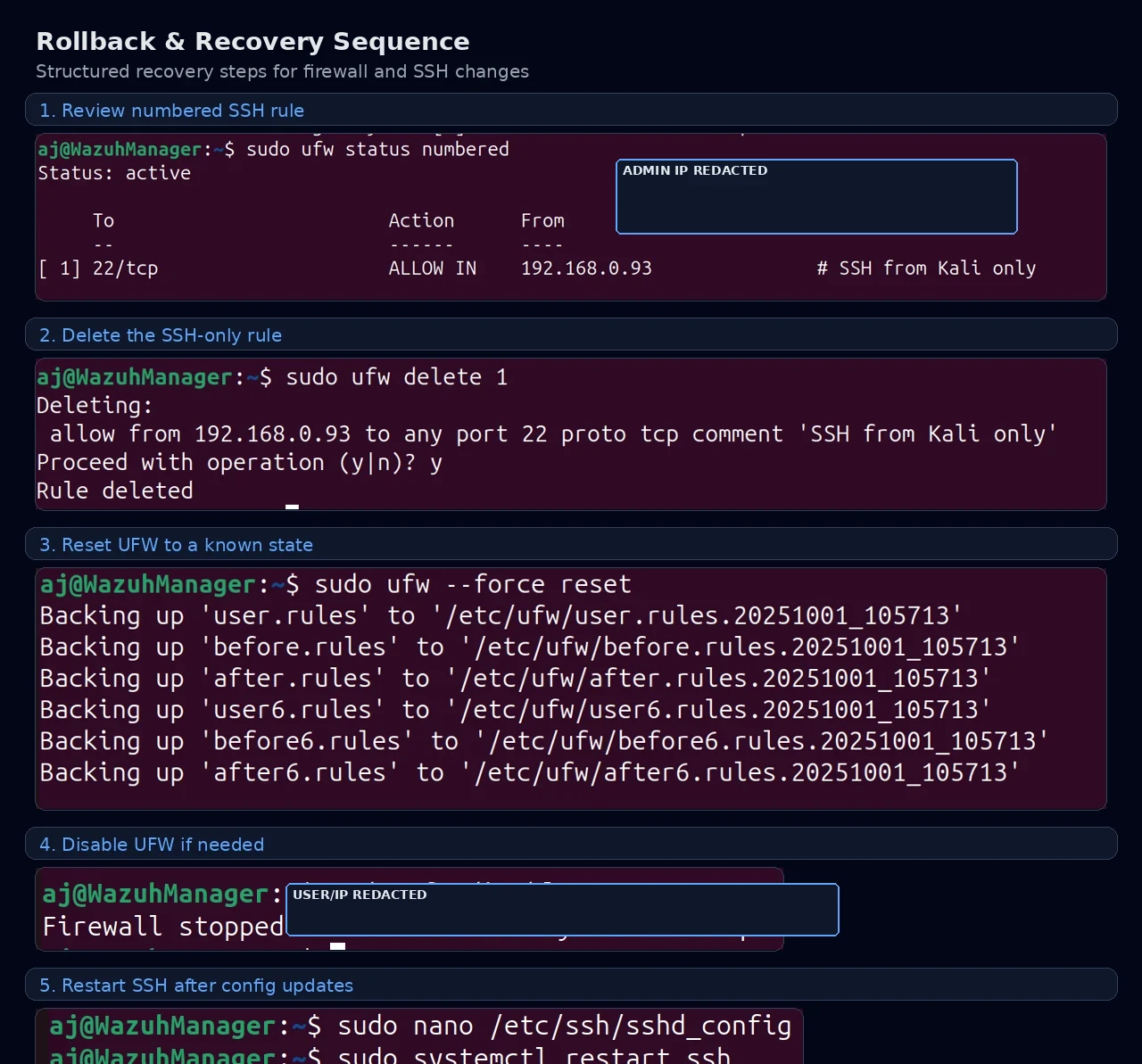Image resolution: width=1142 pixels, height=1064 pixels.
Task: Click 'sudo ufw status numbered' command
Action: pos(377,149)
